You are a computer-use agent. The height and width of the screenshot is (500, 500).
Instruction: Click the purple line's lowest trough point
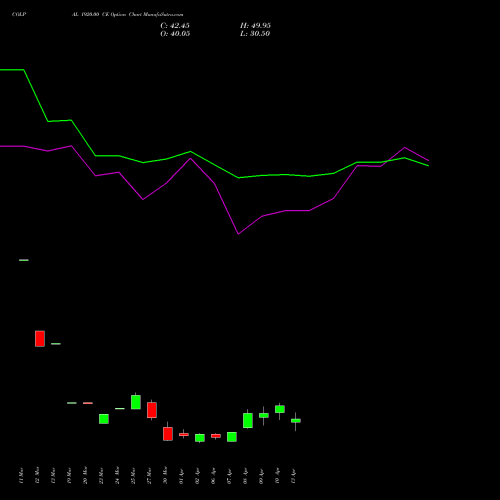click(238, 234)
